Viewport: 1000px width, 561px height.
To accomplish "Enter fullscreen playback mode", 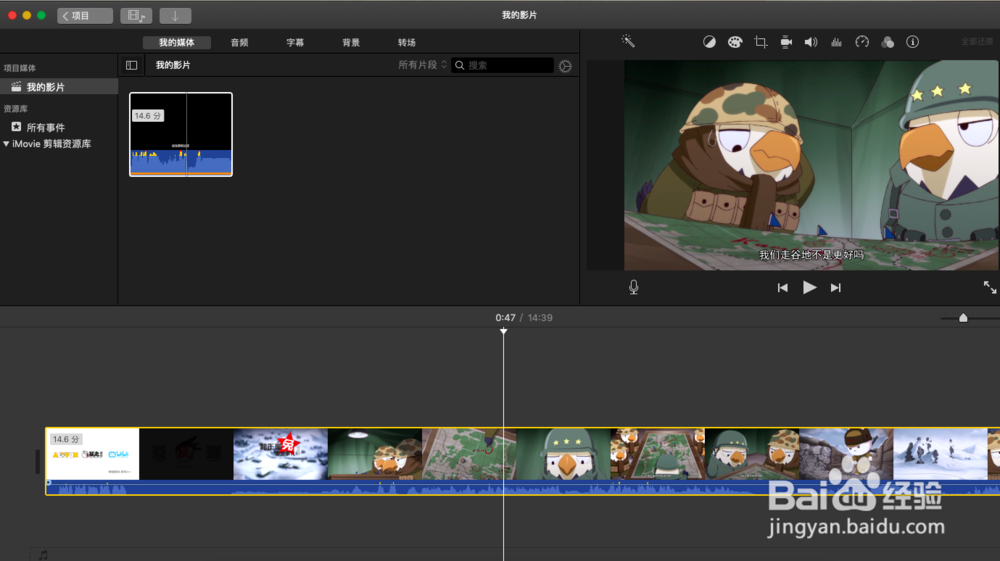I will point(989,288).
